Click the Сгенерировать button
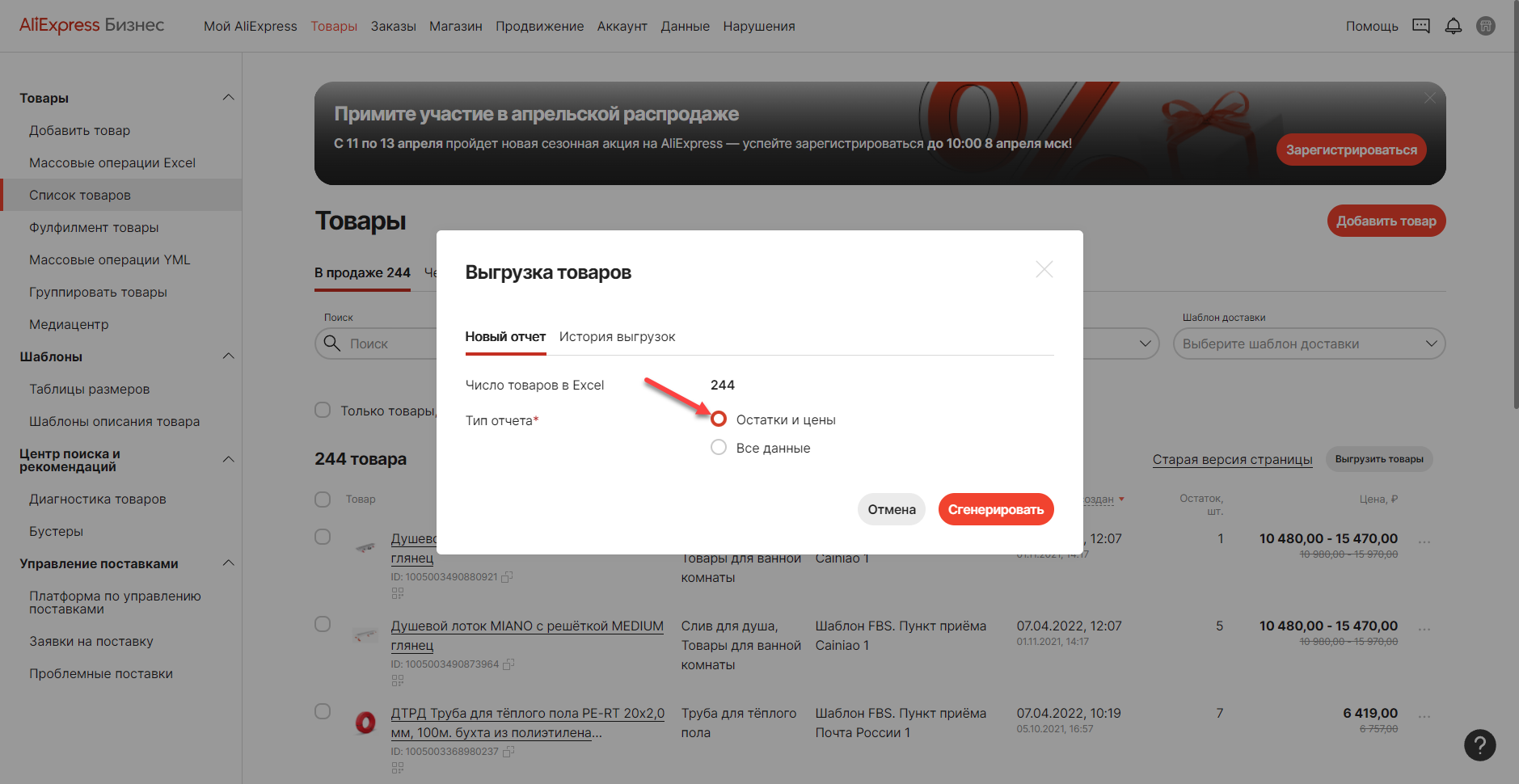Screen dimensions: 1519x784 coord(996,509)
